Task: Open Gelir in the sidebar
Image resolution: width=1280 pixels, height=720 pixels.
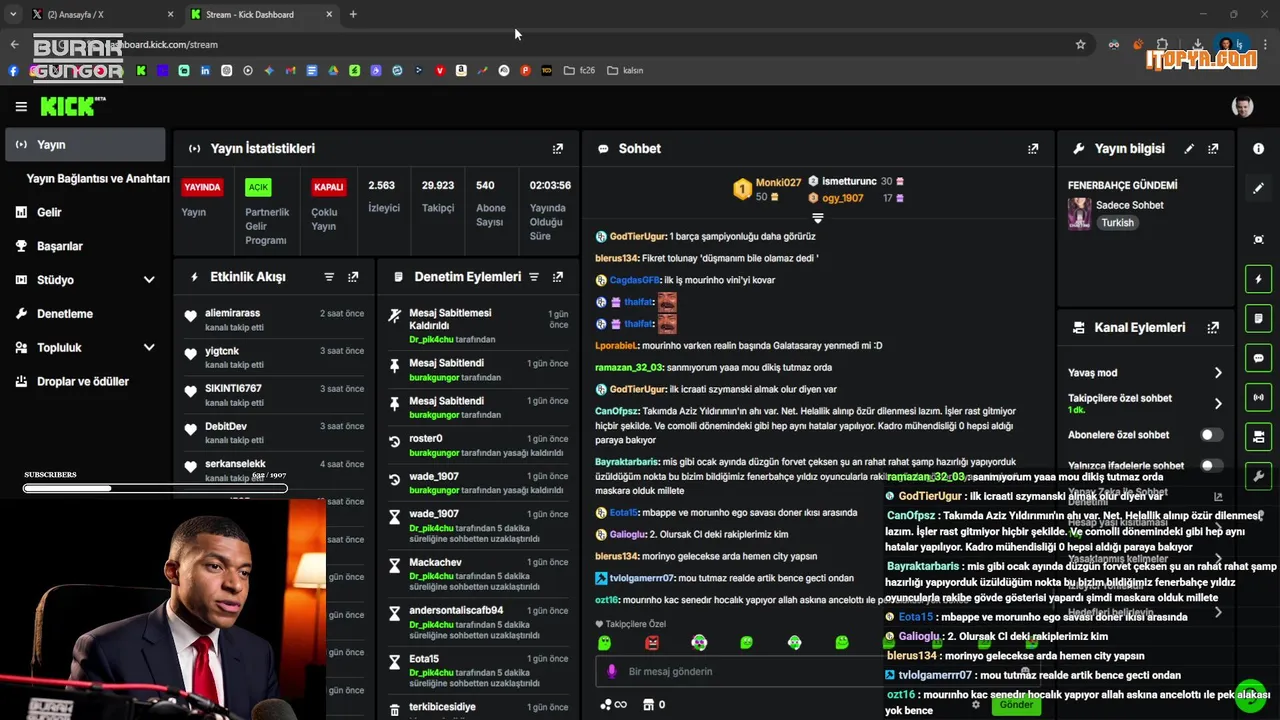Action: coord(49,212)
